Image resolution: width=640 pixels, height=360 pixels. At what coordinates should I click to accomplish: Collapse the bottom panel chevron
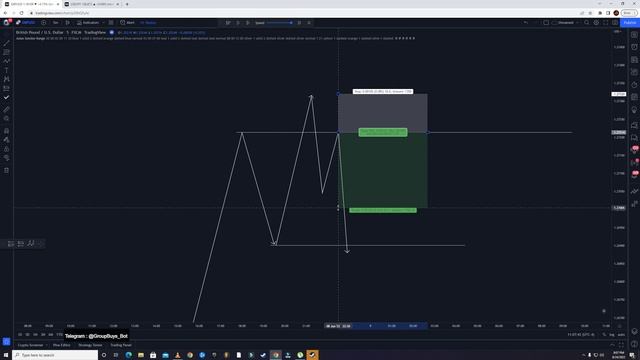(612, 345)
